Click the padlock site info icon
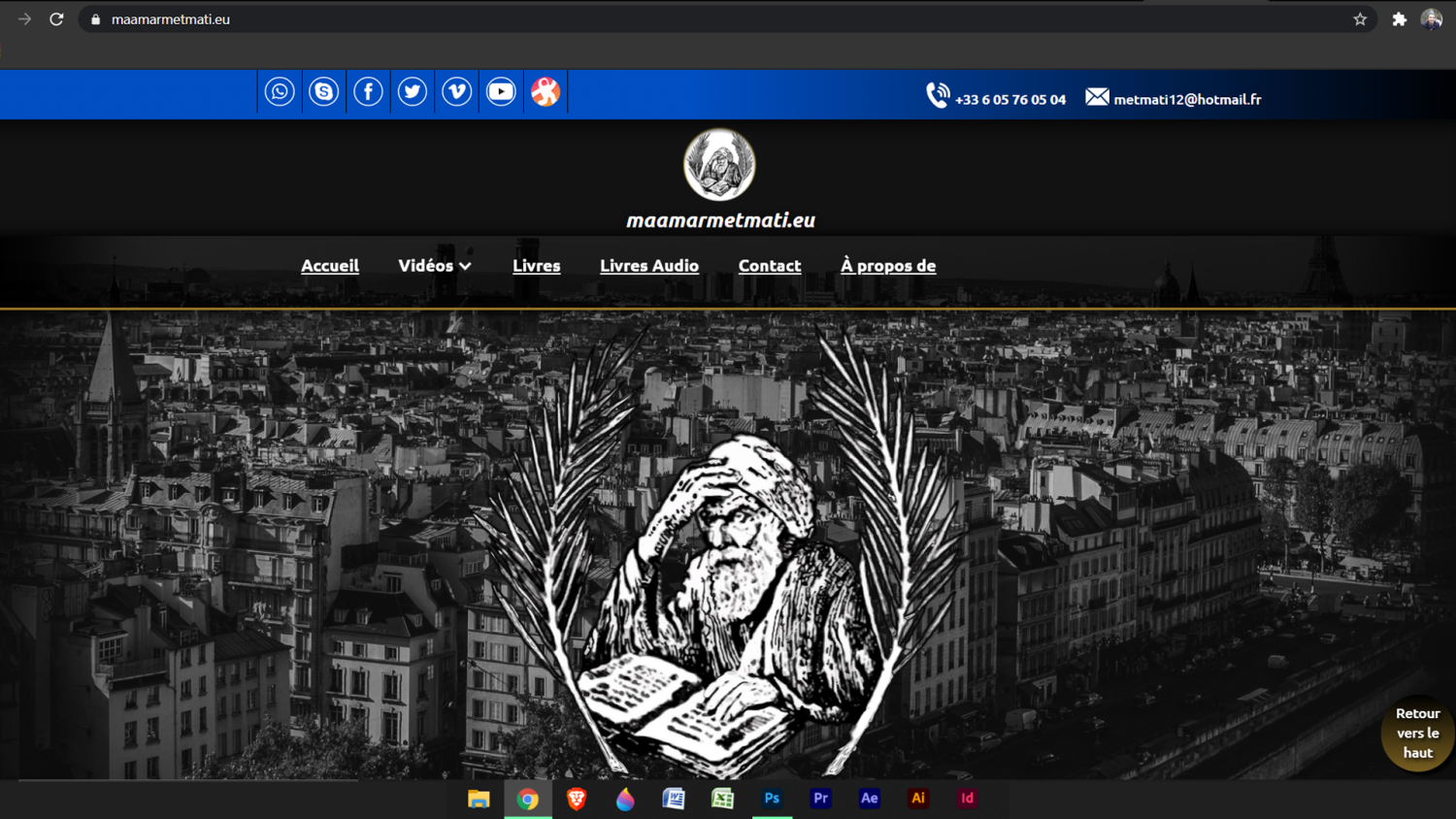1456x819 pixels. tap(95, 19)
